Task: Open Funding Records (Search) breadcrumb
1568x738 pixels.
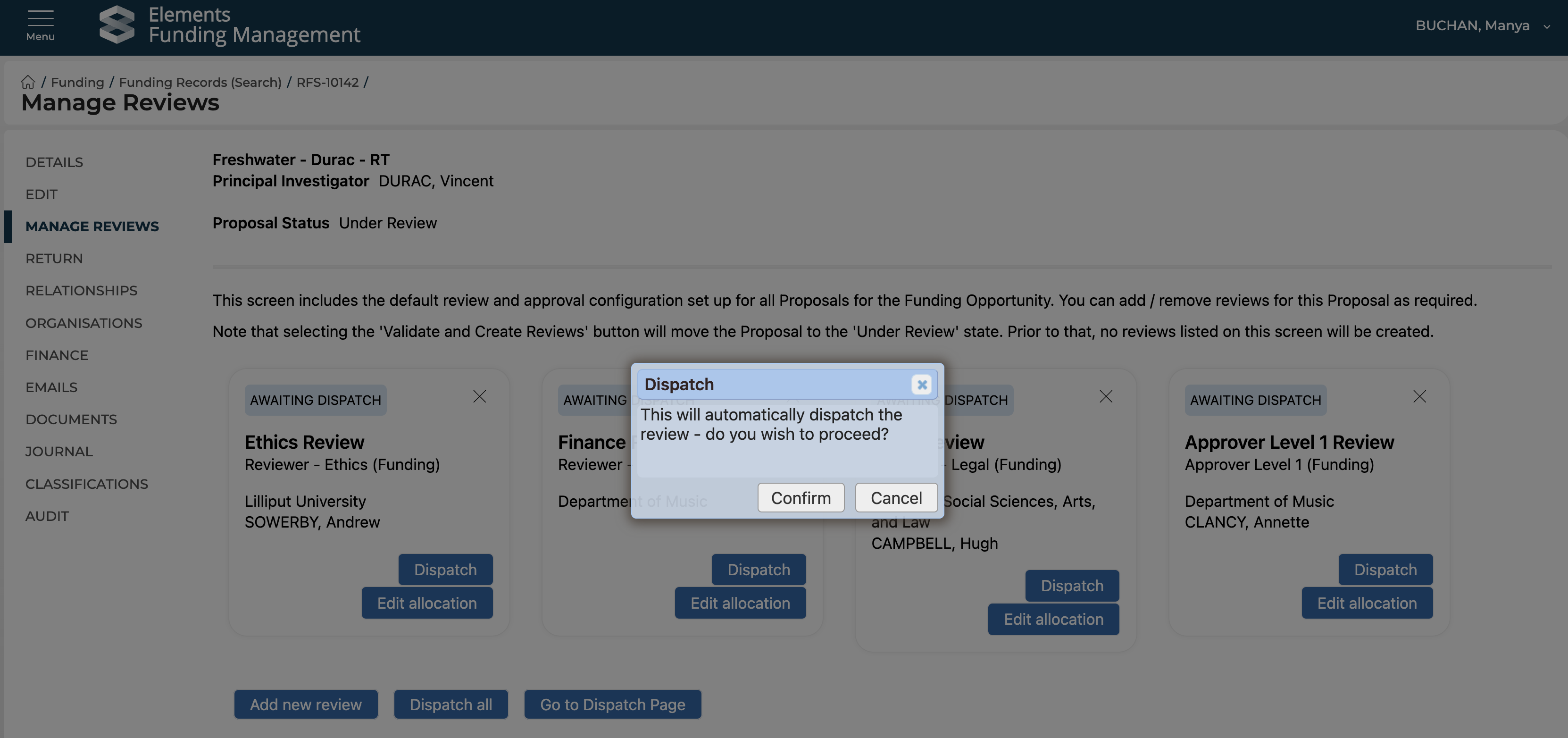Action: (200, 82)
